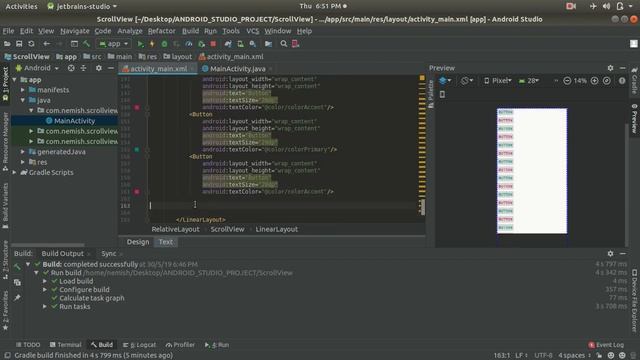Open the system volume indicator
The image size is (640, 360).
[607, 6]
